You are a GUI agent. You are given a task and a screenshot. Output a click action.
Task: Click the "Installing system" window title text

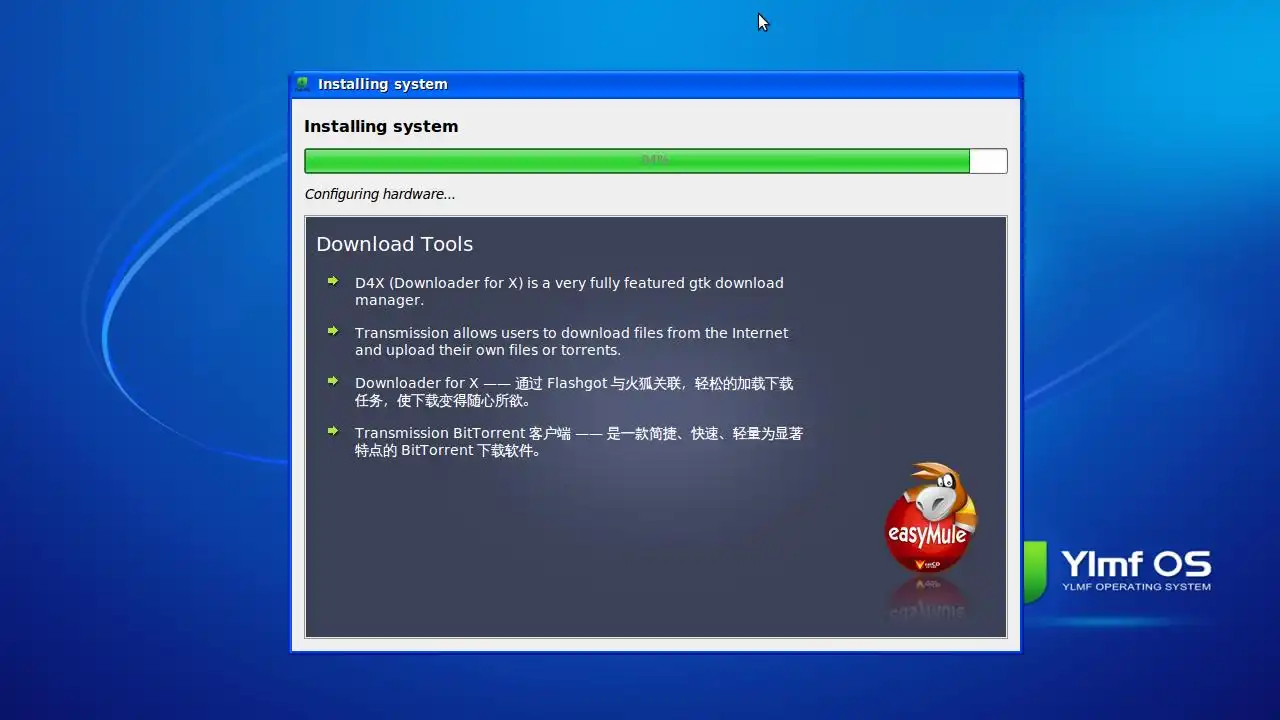point(383,84)
